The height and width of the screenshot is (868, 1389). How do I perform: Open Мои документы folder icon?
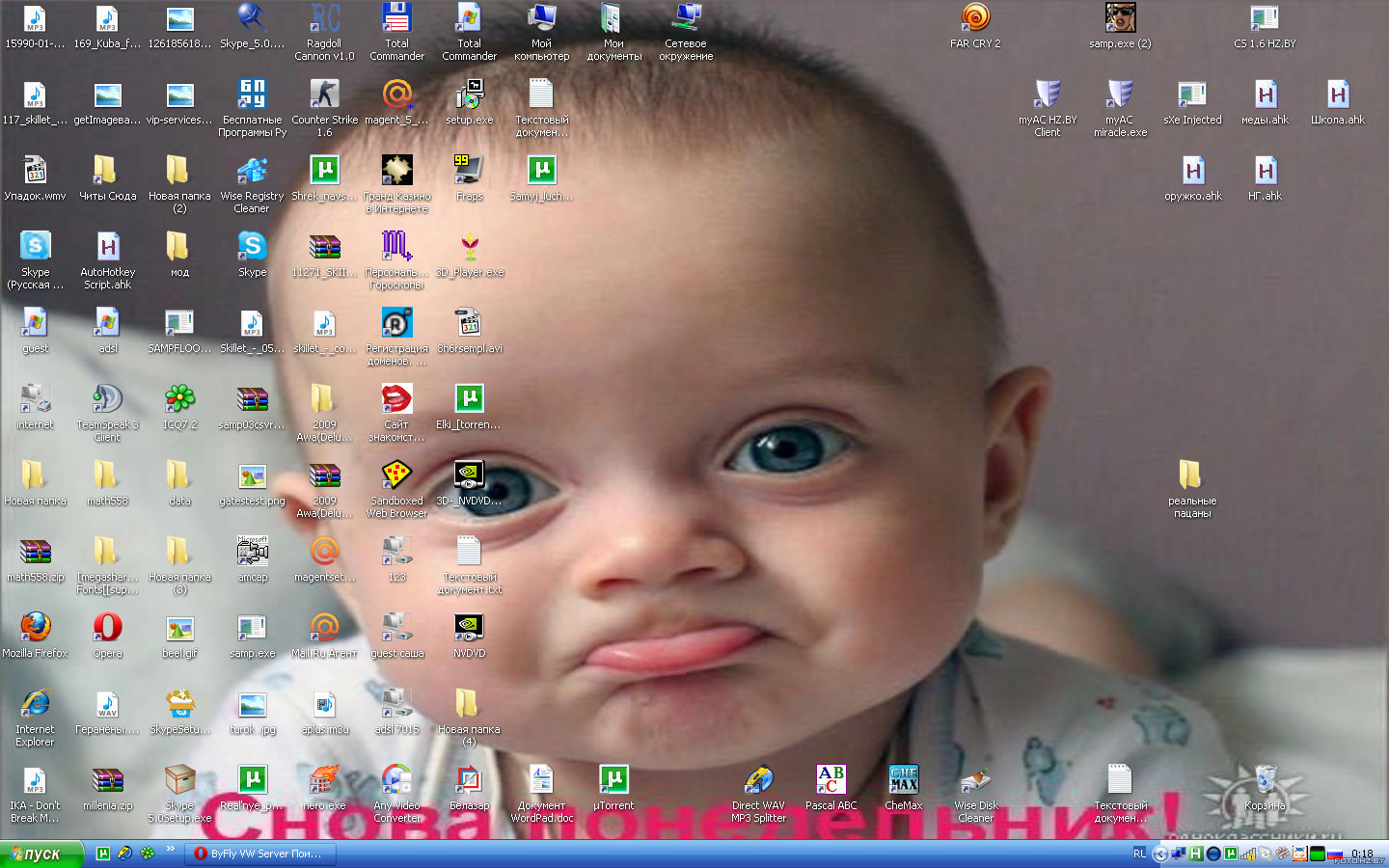[613, 33]
